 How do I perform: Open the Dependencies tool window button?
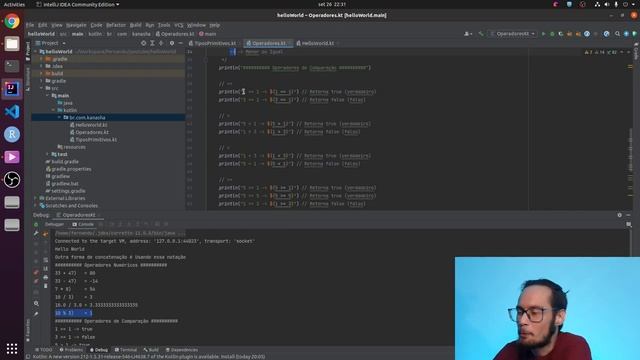(182, 350)
